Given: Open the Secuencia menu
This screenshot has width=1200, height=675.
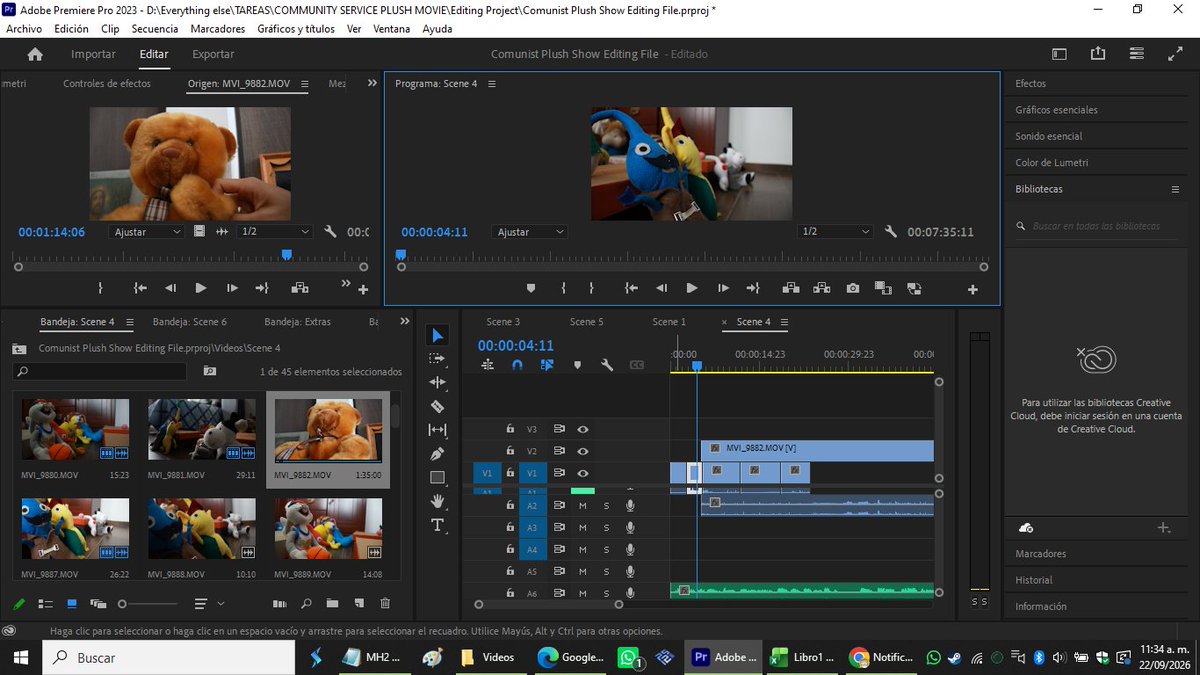Looking at the screenshot, I should [155, 29].
